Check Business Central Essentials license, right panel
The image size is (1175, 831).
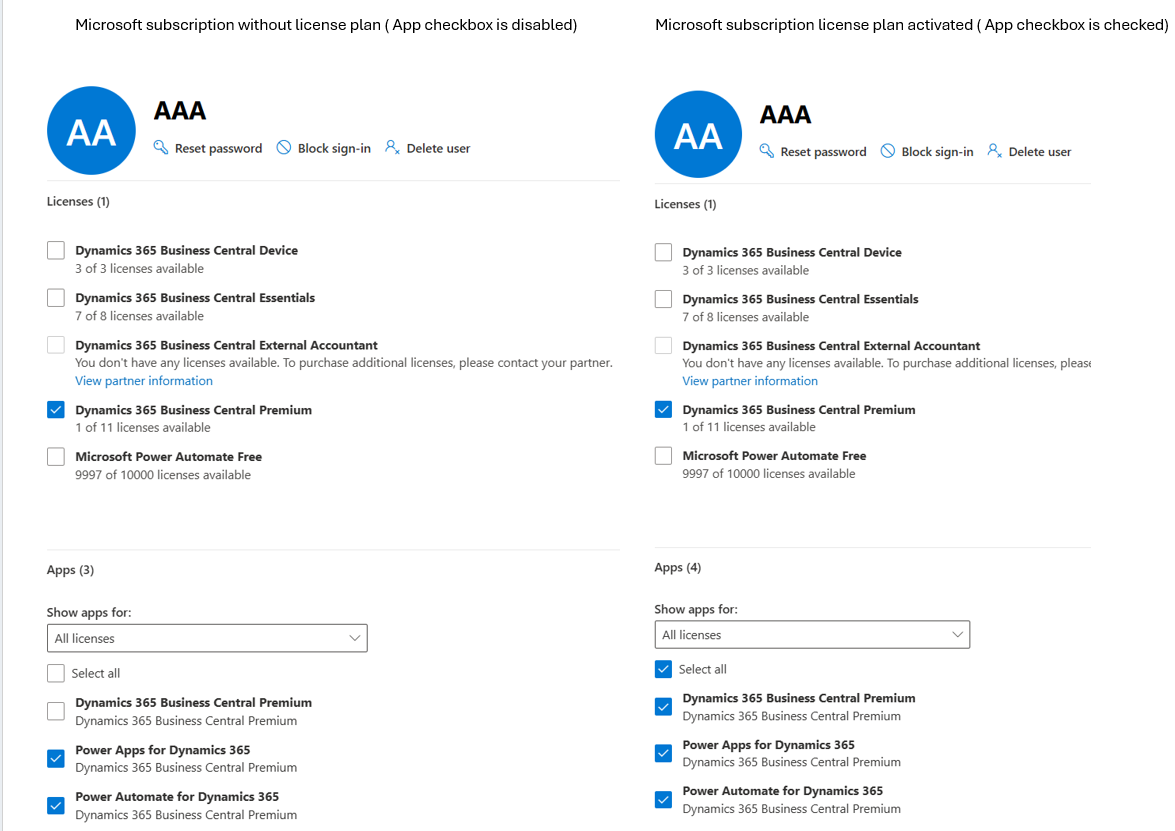tap(663, 299)
